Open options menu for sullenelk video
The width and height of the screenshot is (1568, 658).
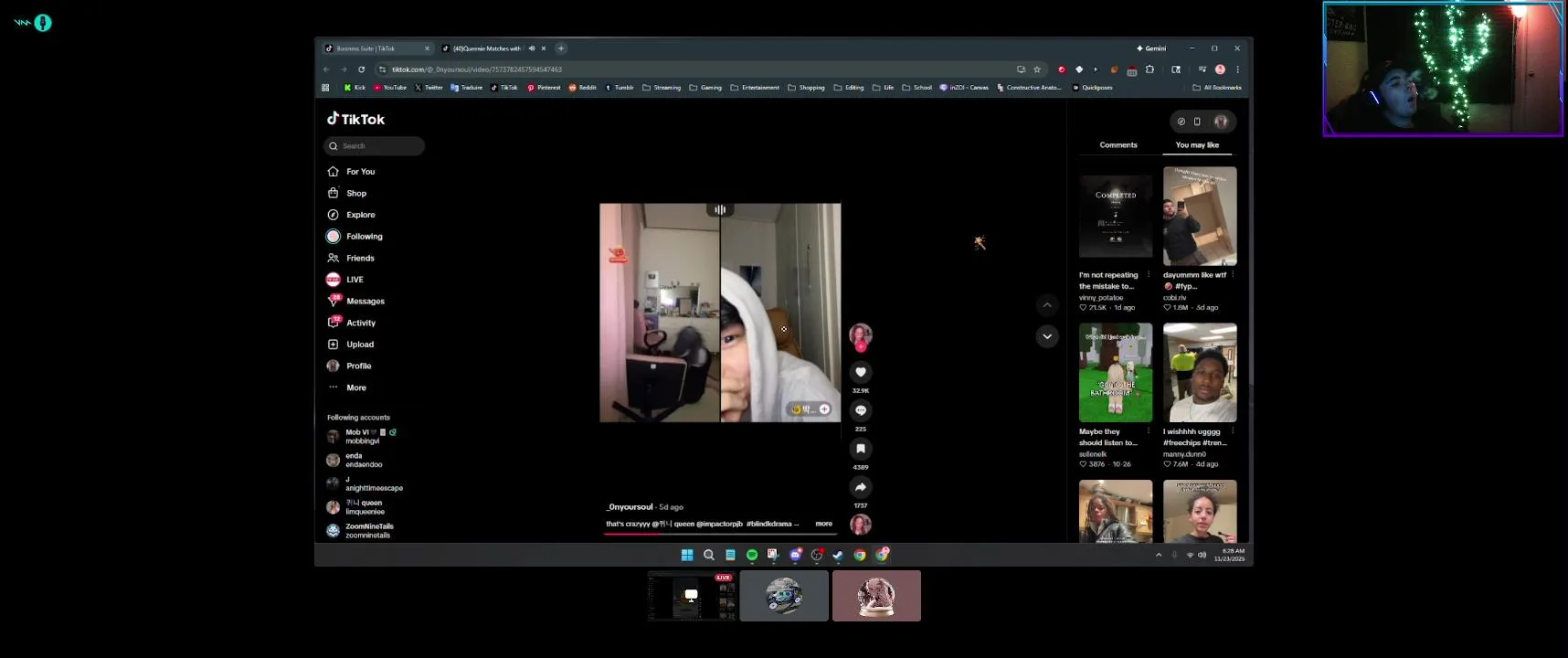tap(1149, 431)
